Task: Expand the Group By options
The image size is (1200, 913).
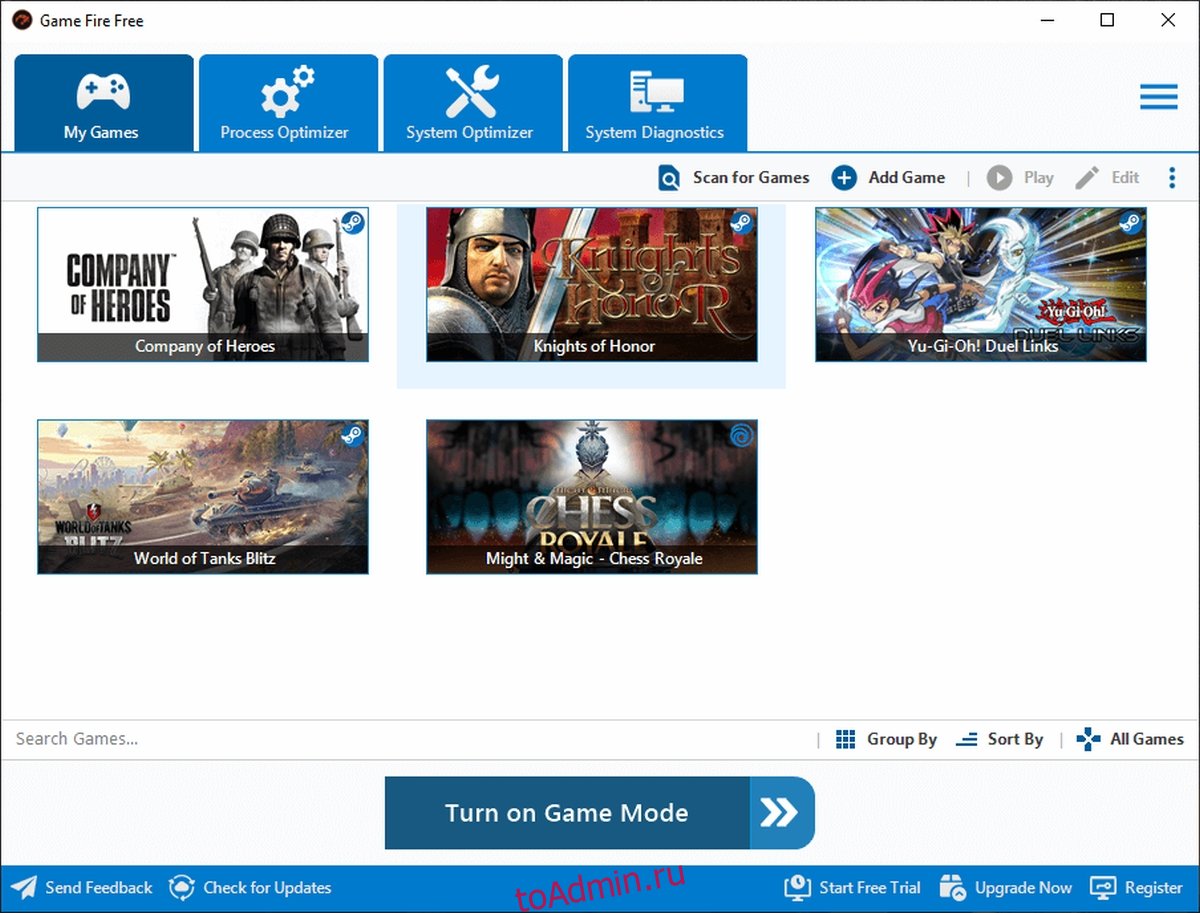Action: tap(887, 739)
